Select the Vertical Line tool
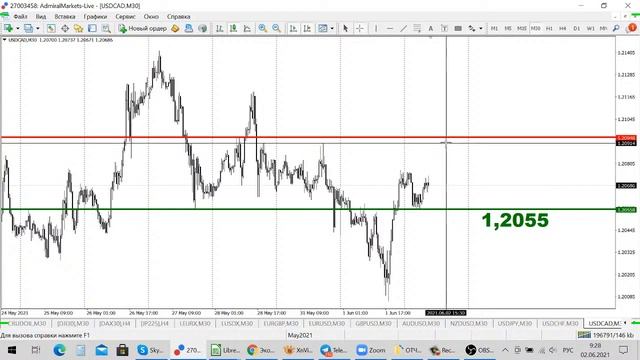This screenshot has width=640, height=360. click(x=376, y=28)
